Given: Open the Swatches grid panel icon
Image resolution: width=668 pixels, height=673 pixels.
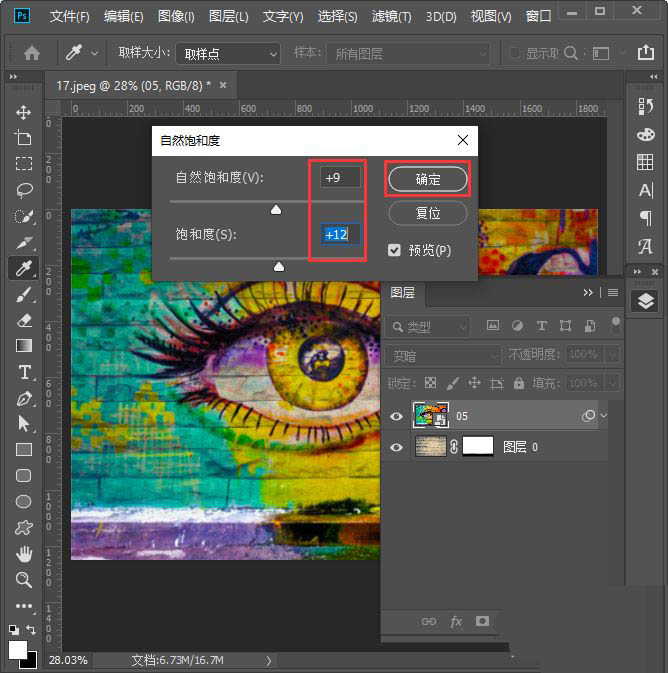Looking at the screenshot, I should pos(645,162).
